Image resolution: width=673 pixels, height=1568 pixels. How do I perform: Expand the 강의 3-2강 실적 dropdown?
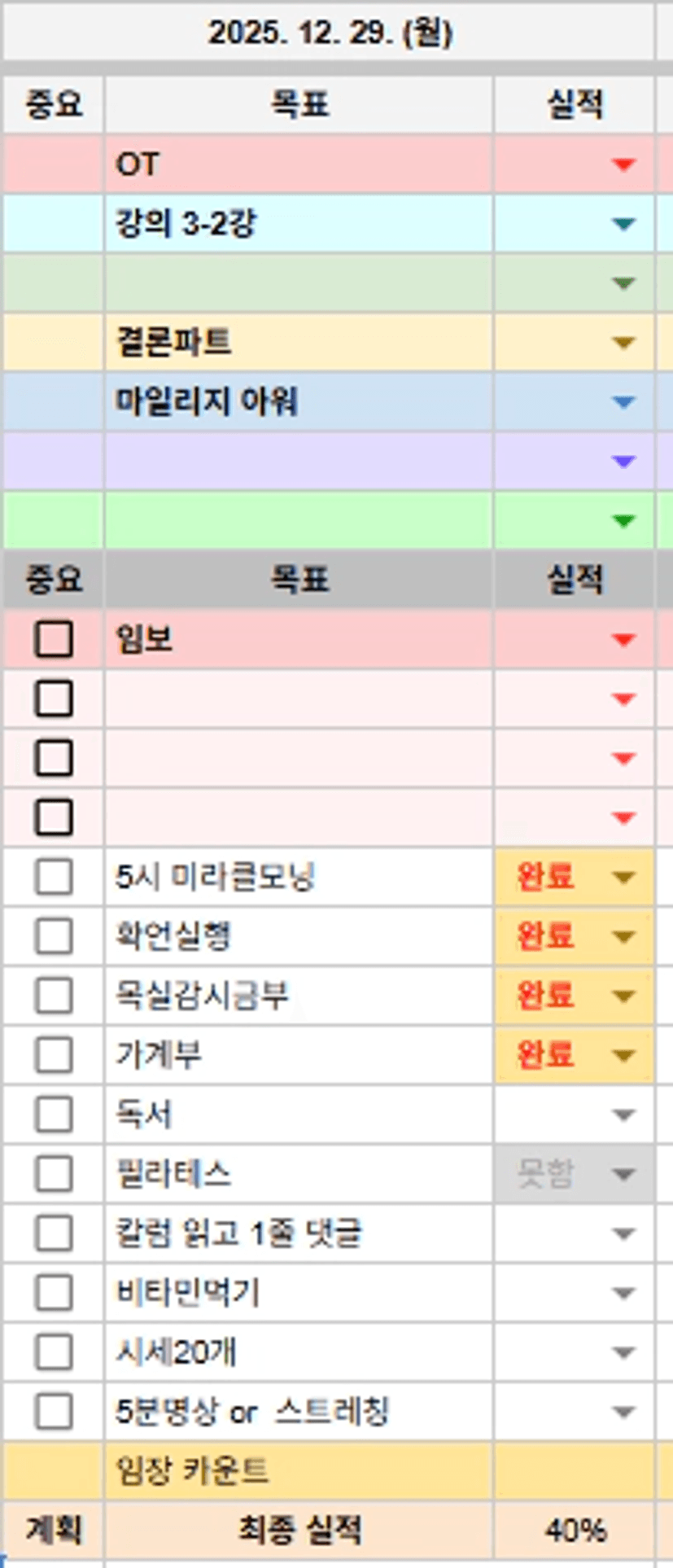point(623,224)
